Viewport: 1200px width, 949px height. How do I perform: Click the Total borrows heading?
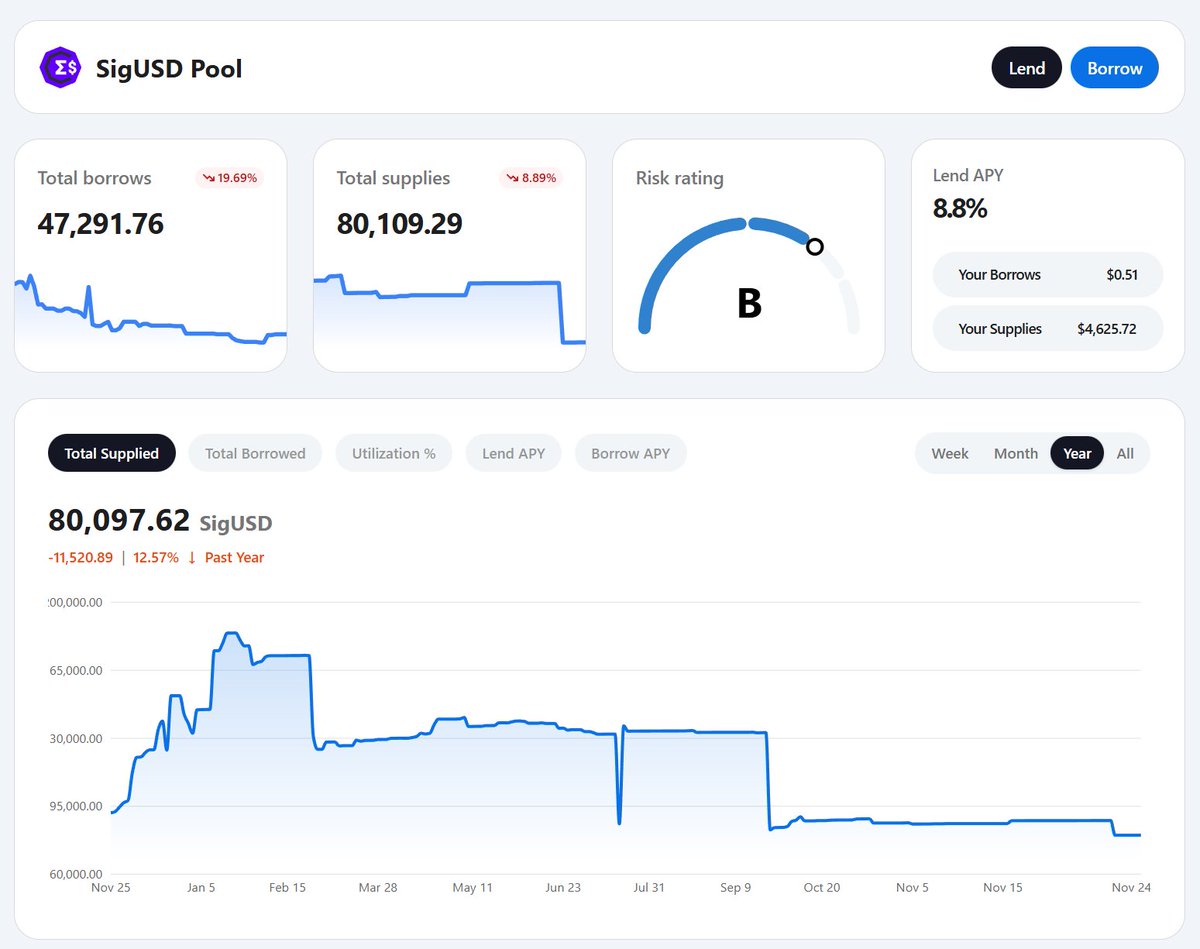coord(94,178)
